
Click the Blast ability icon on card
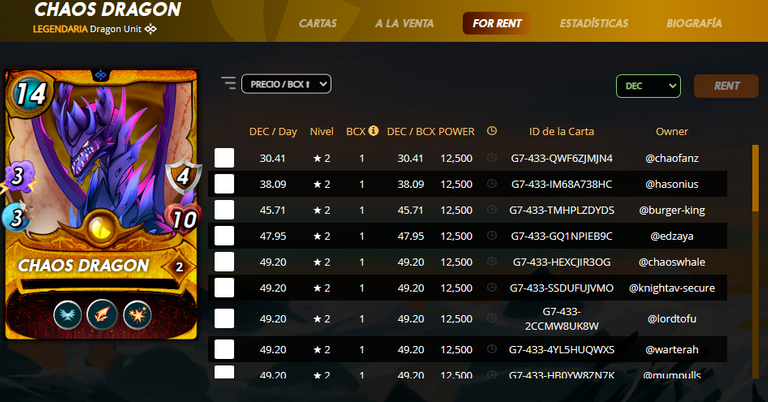tap(137, 315)
